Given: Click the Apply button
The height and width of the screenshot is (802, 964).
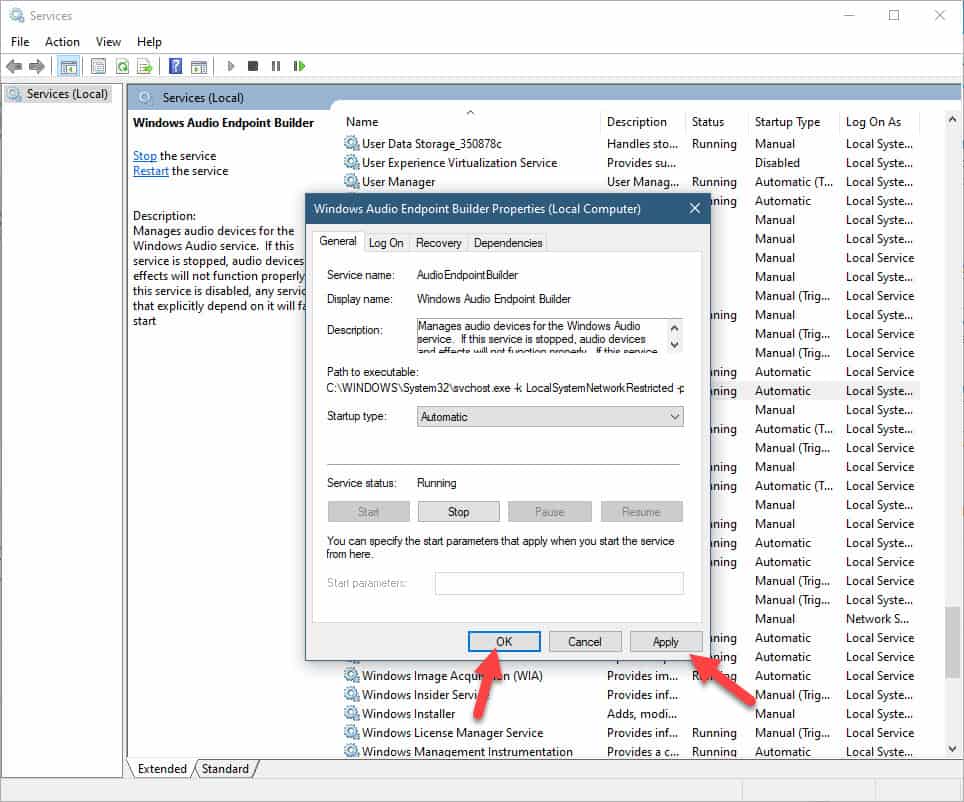Looking at the screenshot, I should 665,641.
